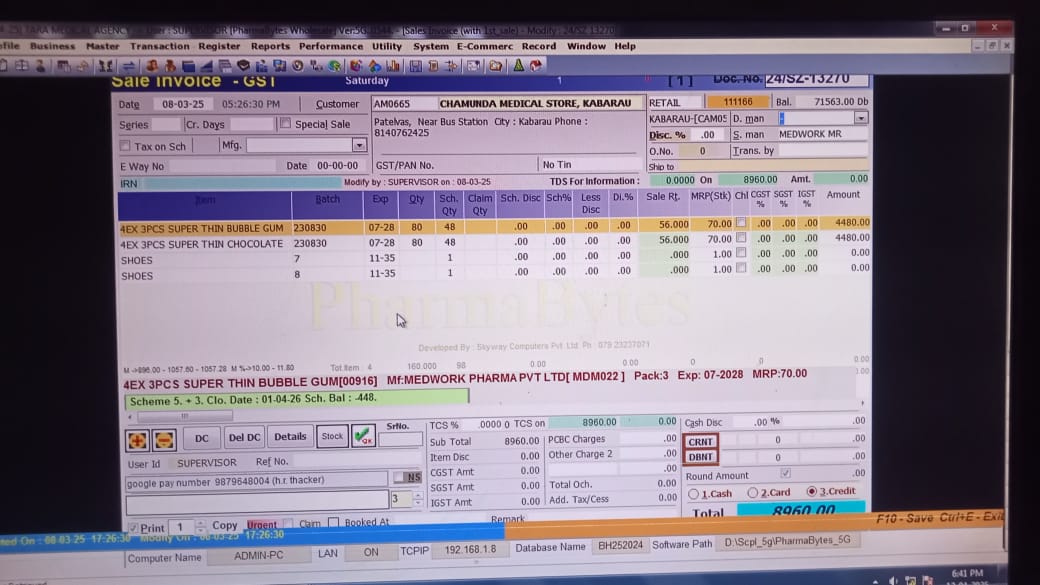Click the green checkmark OK icon
The width and height of the screenshot is (1040, 585).
(x=363, y=437)
